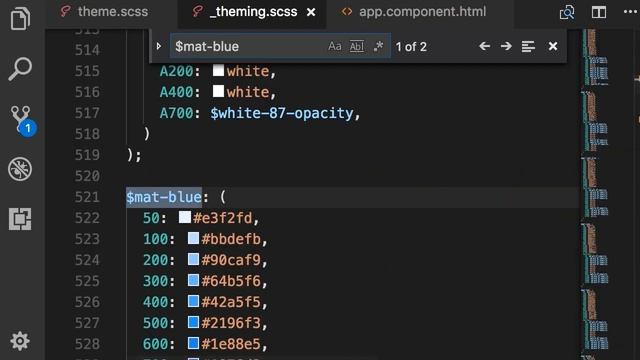This screenshot has height=360, width=640.
Task: Open the Search view in activity bar
Action: click(20, 68)
